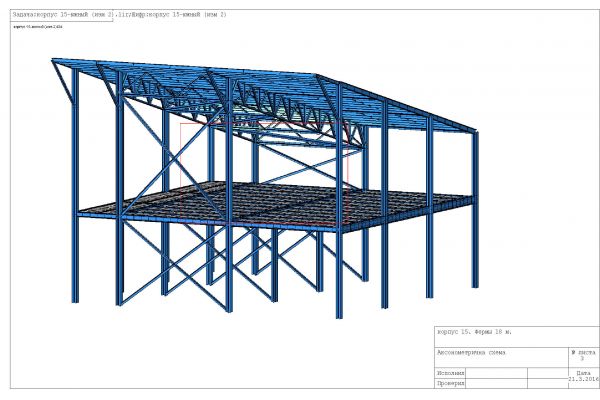Image resolution: width=600 pixels, height=400 pixels.
Task: Click the date "21.3.2016"
Action: pos(583,379)
